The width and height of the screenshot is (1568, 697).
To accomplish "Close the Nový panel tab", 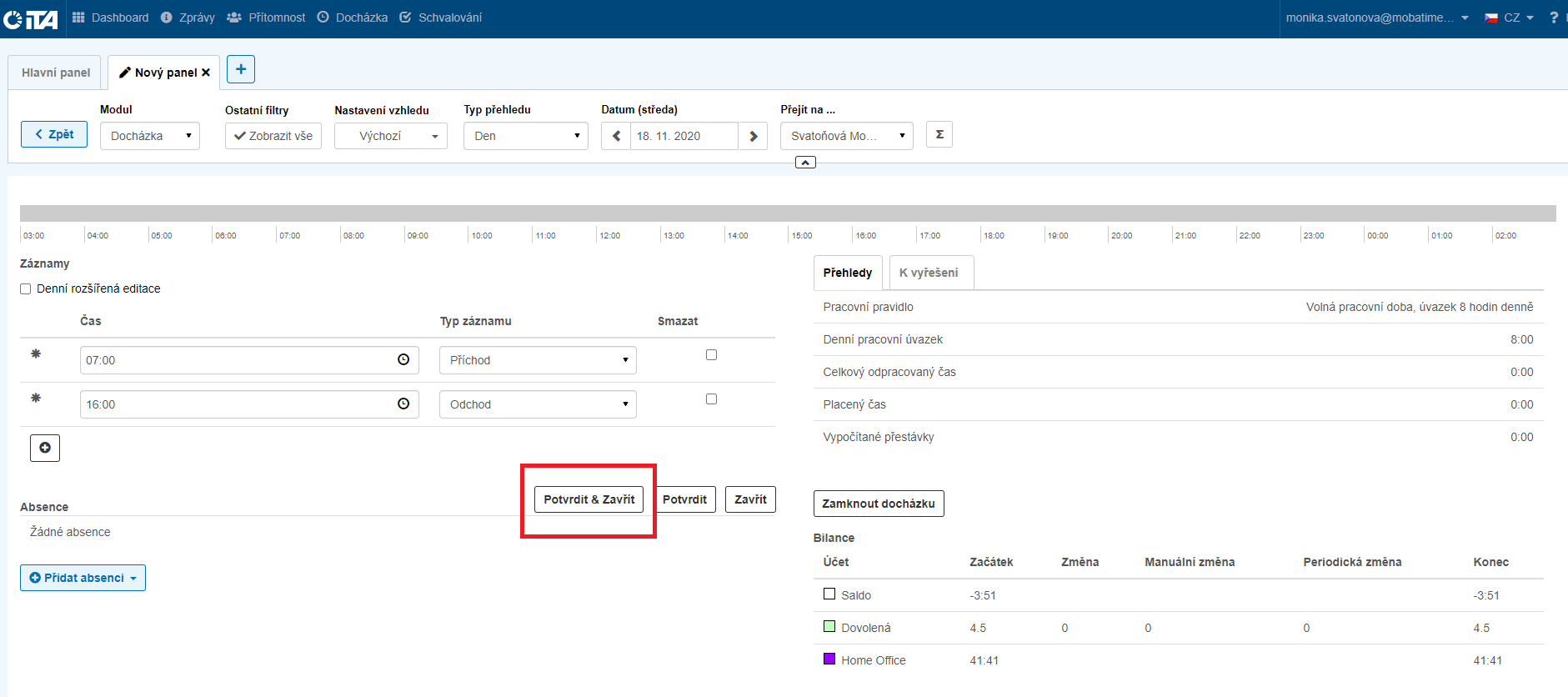I will coord(206,73).
